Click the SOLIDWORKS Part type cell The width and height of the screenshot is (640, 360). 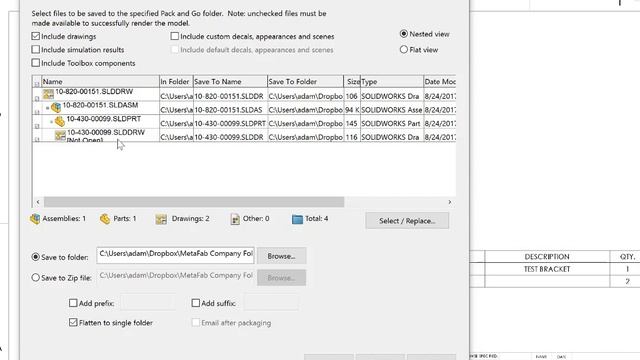click(x=391, y=123)
